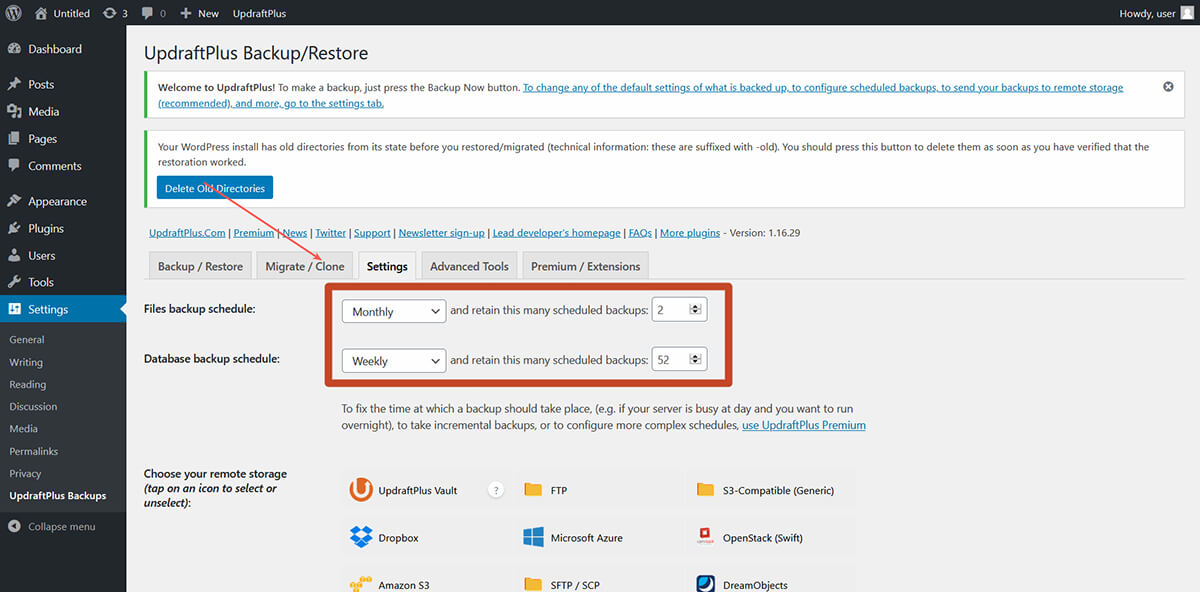Show help for UpdraftPlus Vault question mark
This screenshot has width=1200, height=592.
[x=496, y=490]
